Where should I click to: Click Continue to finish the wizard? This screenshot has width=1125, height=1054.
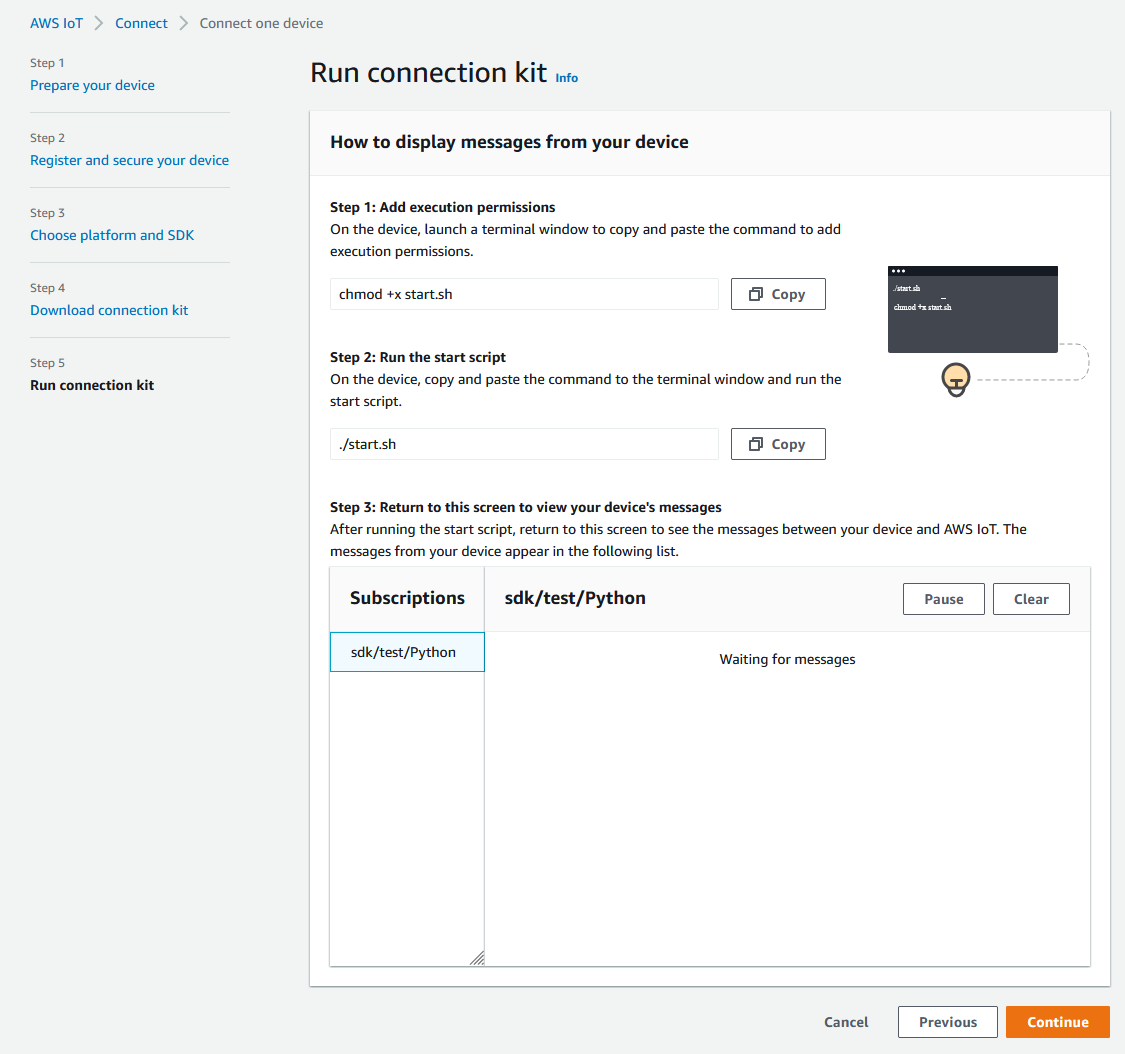tap(1057, 1021)
